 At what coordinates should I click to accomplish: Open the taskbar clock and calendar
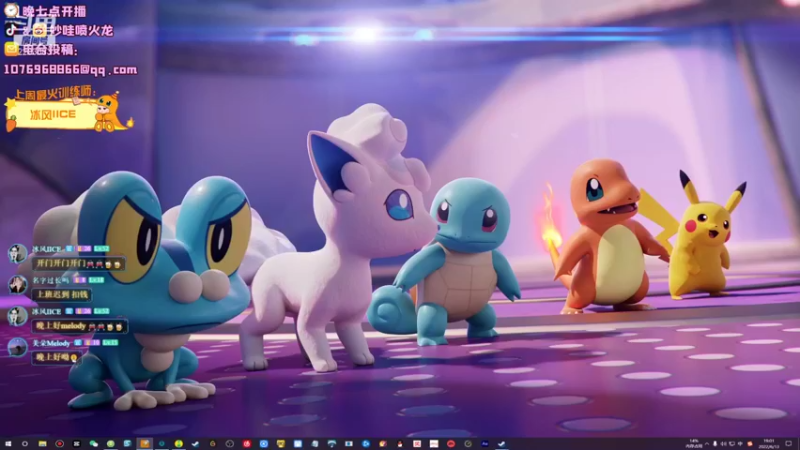tap(769, 444)
